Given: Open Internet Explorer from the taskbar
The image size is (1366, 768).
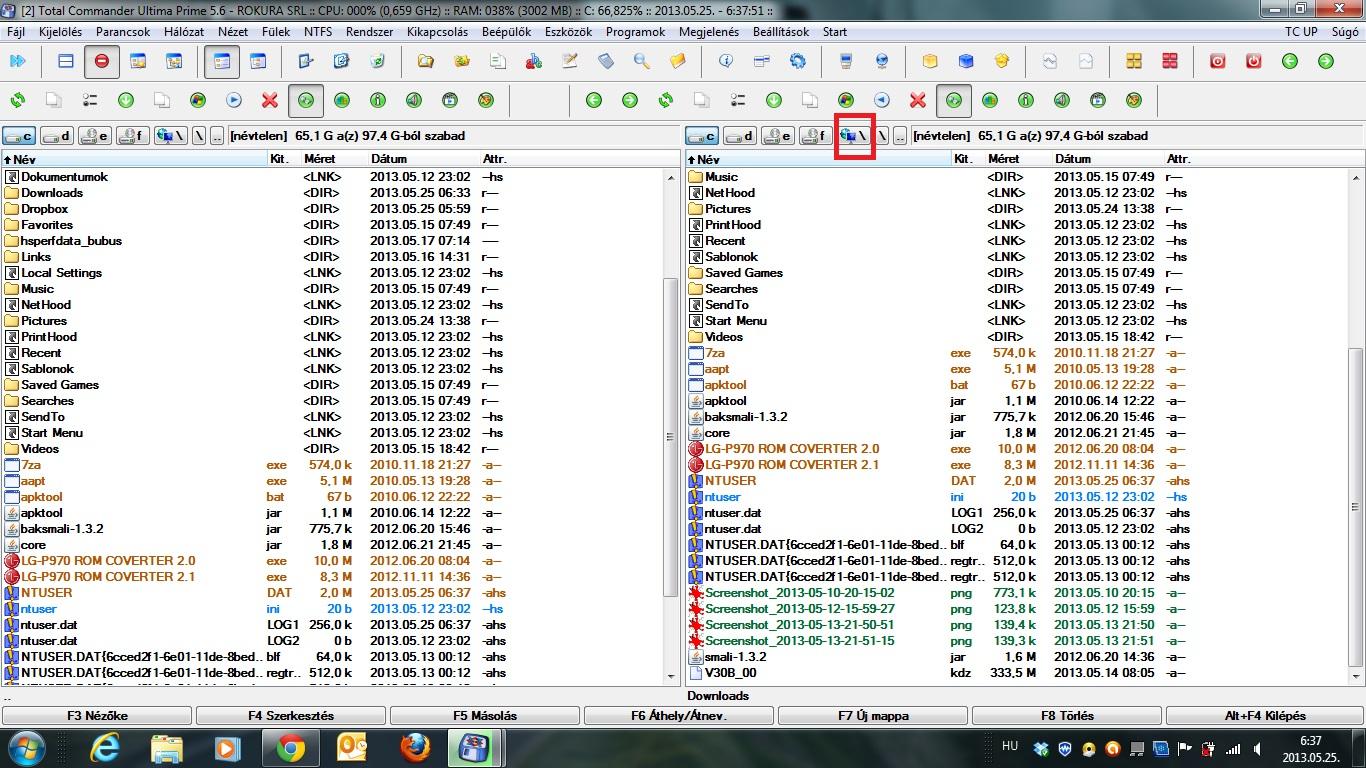Looking at the screenshot, I should (x=104, y=748).
